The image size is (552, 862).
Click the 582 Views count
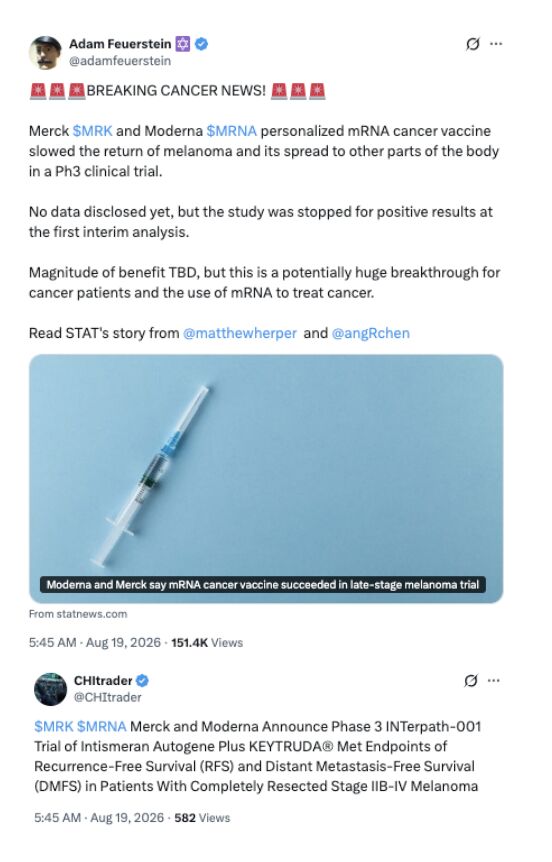coord(202,818)
